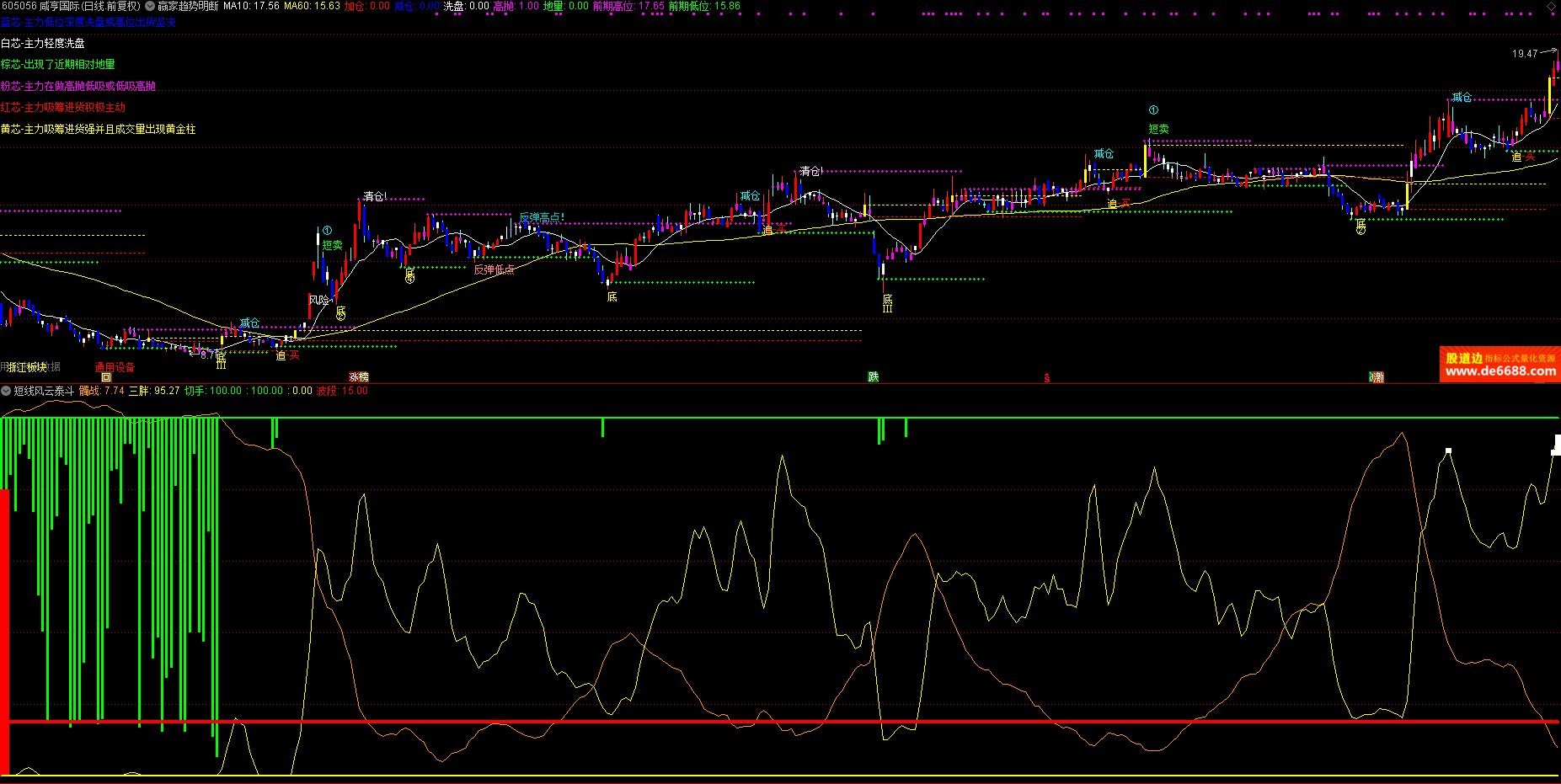Click the square info marker below 通用设备
This screenshot has height=784, width=1561.
pos(106,377)
